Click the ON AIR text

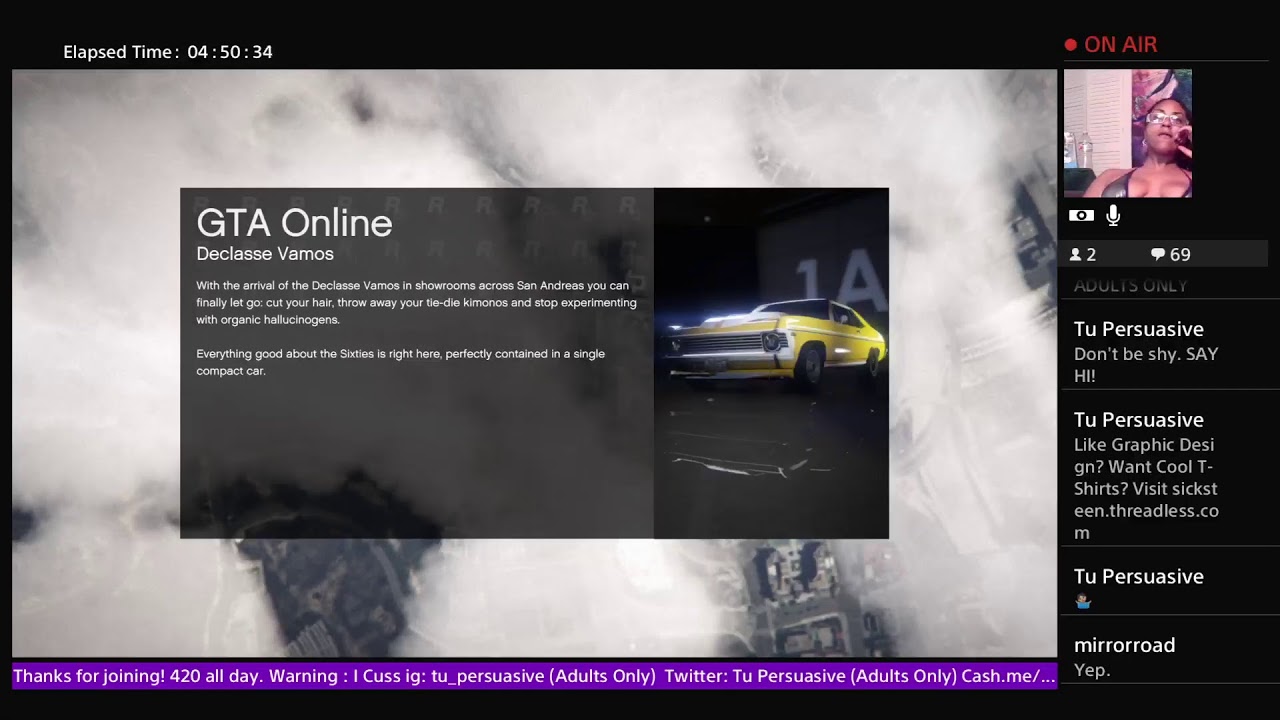click(1121, 45)
